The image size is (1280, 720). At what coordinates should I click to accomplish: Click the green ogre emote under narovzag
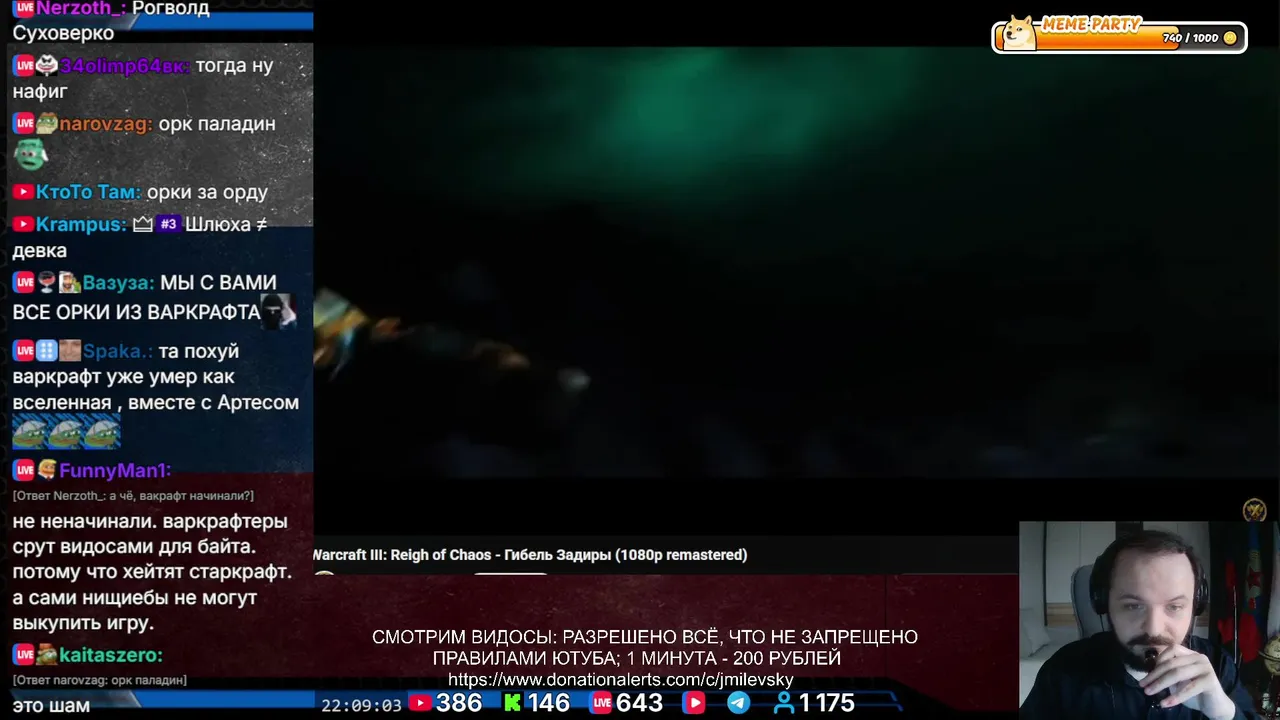[x=30, y=154]
